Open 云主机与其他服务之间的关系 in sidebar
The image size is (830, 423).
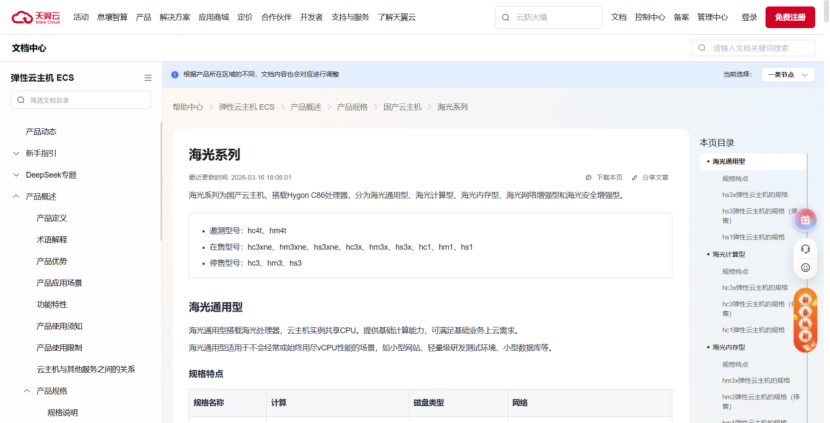(86, 370)
